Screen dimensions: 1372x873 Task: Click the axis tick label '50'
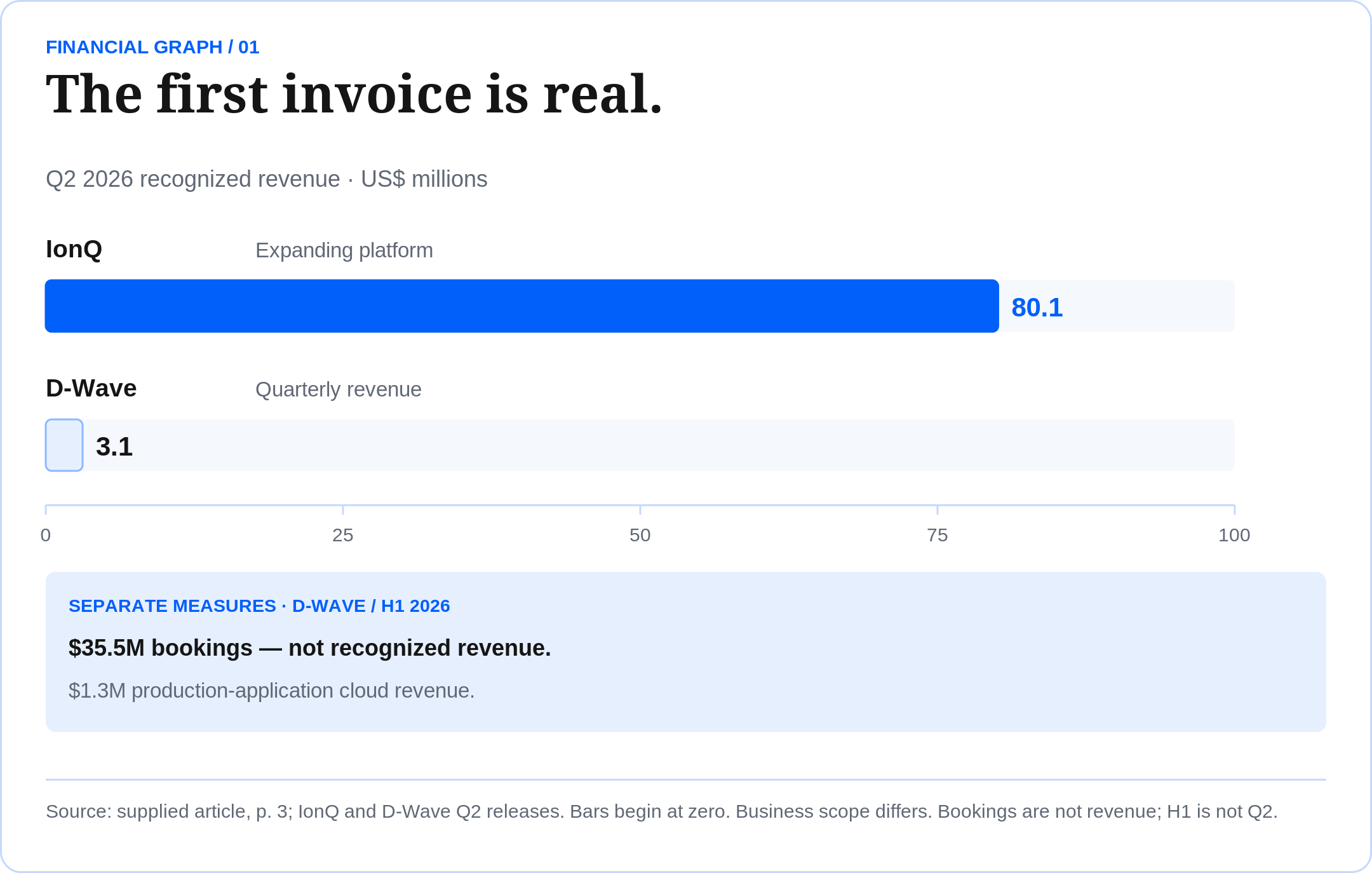pos(640,535)
